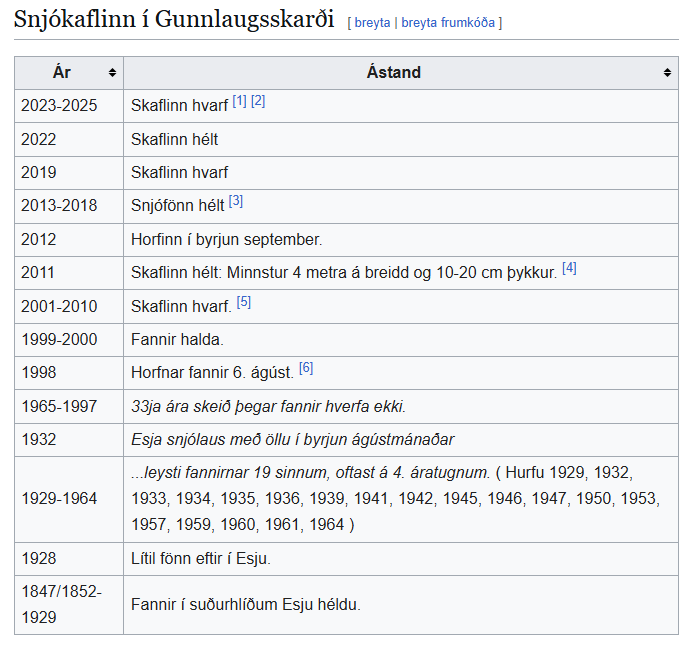The height and width of the screenshot is (647, 697).
Task: Click the 'Fannir halda.' text
Action: tap(177, 340)
